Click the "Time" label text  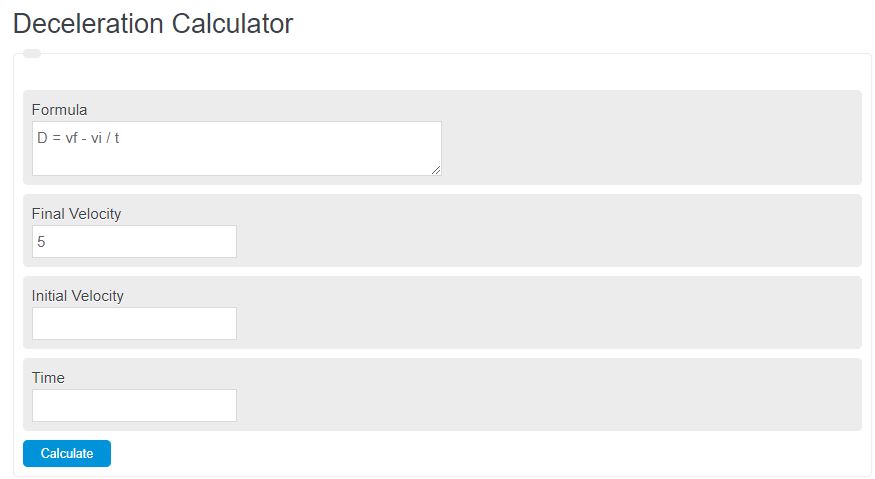pyautogui.click(x=48, y=377)
